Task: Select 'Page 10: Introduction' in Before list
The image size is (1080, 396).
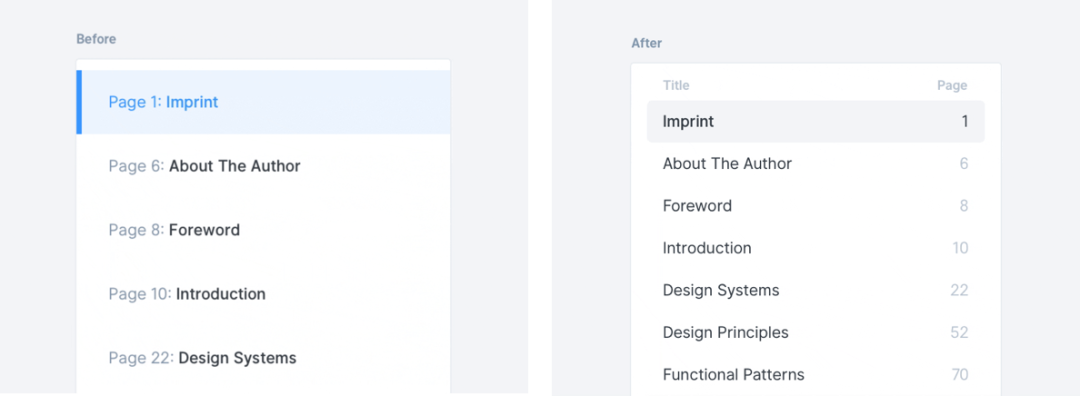Action: tap(263, 294)
